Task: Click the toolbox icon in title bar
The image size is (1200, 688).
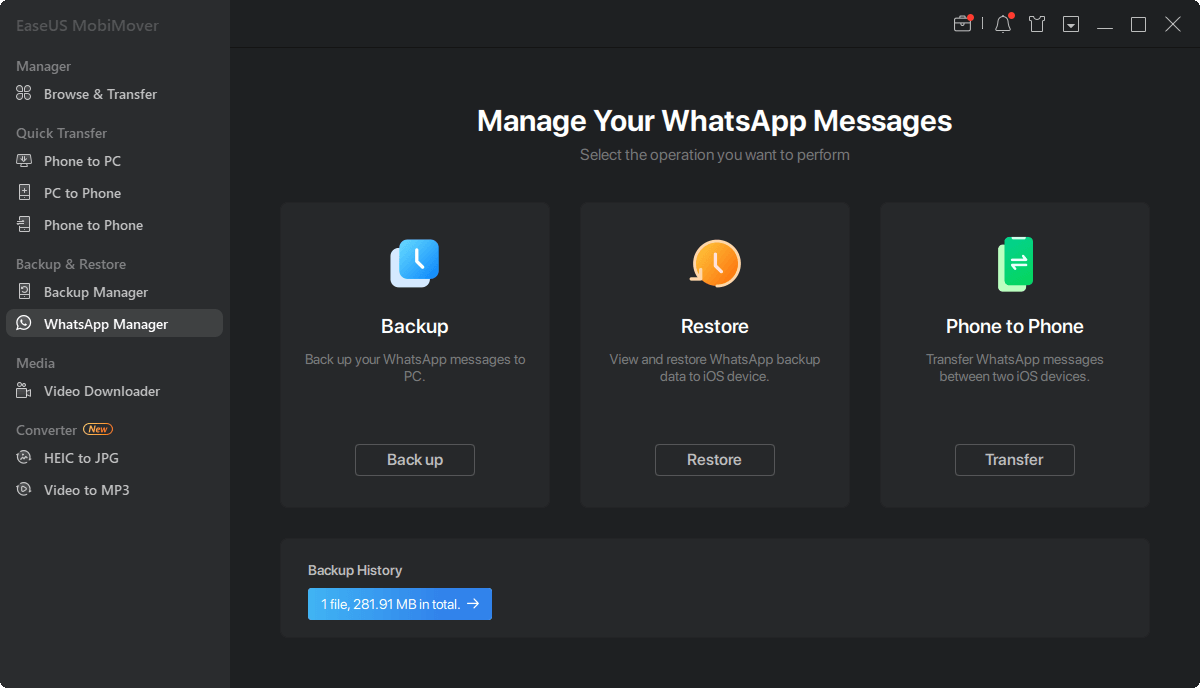Action: [963, 24]
